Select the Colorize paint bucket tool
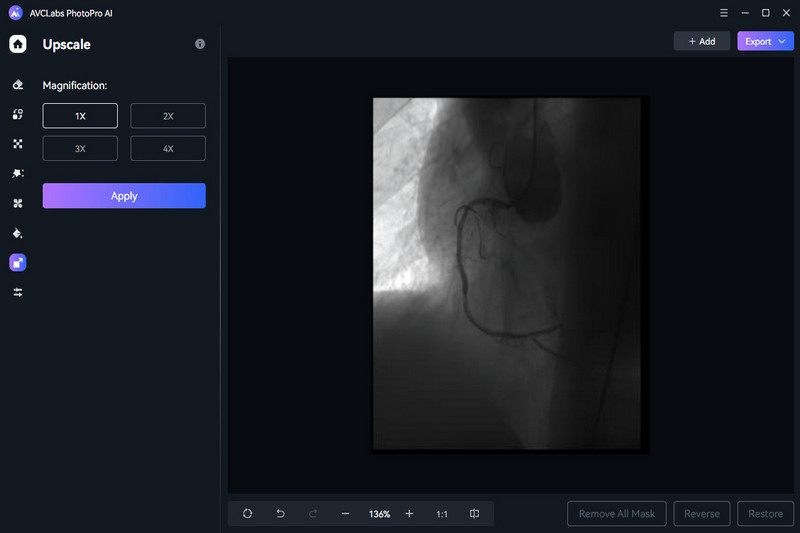This screenshot has height=533, width=800. pyautogui.click(x=18, y=233)
